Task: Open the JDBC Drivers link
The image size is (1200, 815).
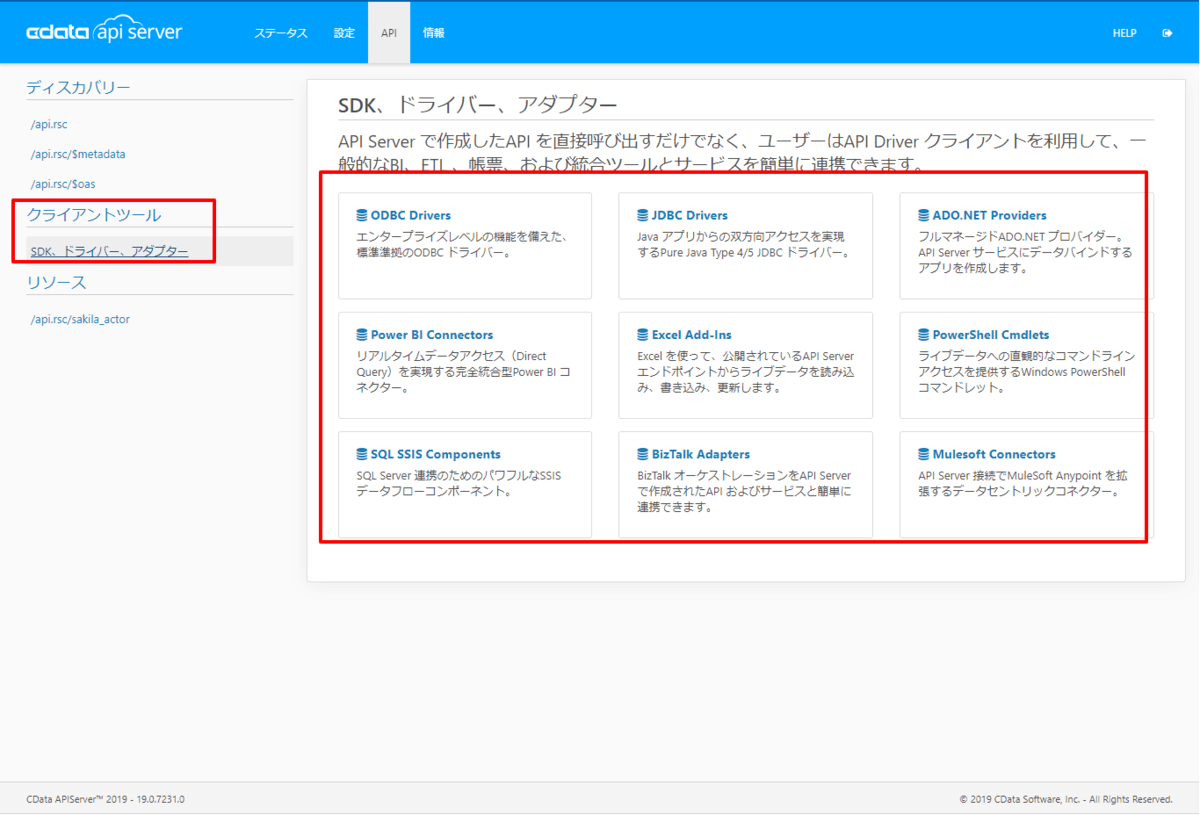Action: [x=690, y=215]
